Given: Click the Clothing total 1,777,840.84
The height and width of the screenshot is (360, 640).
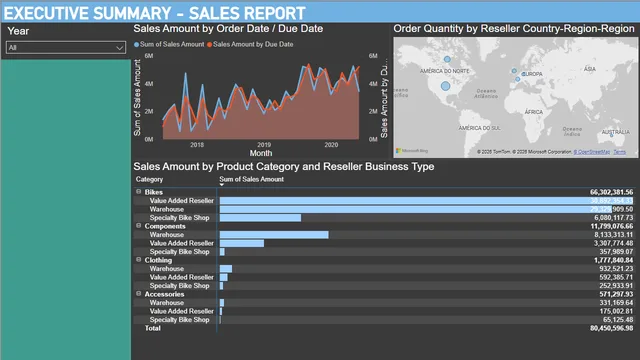Looking at the screenshot, I should pos(613,260).
